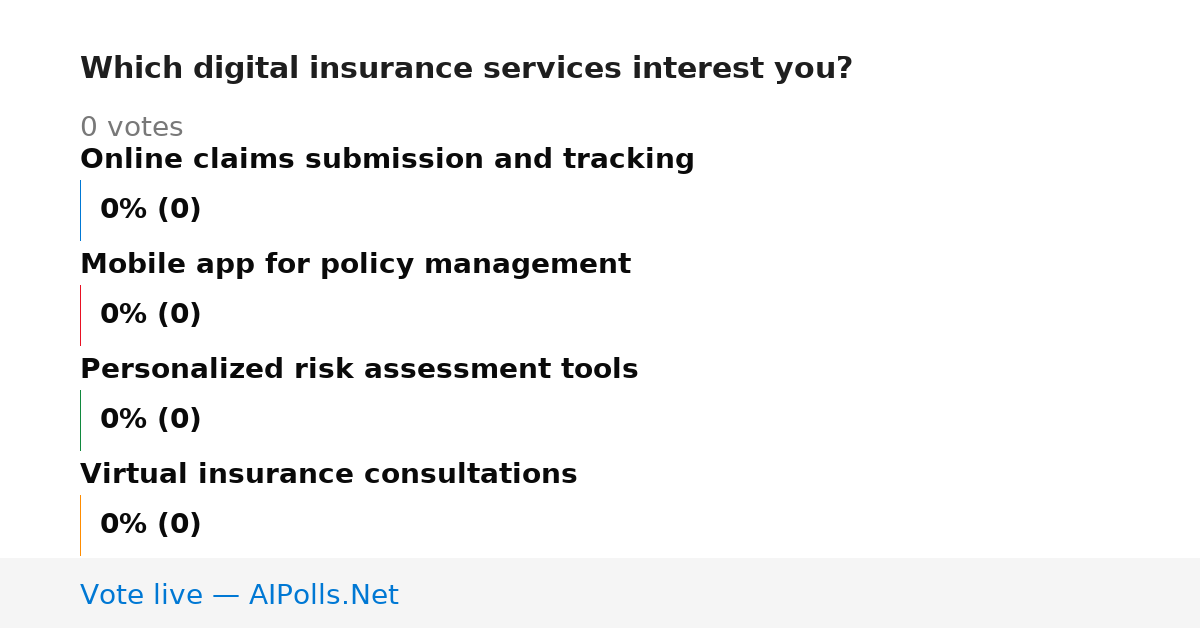Click the '0 votes' total count
This screenshot has height=628, width=1200.
pyautogui.click(x=131, y=128)
